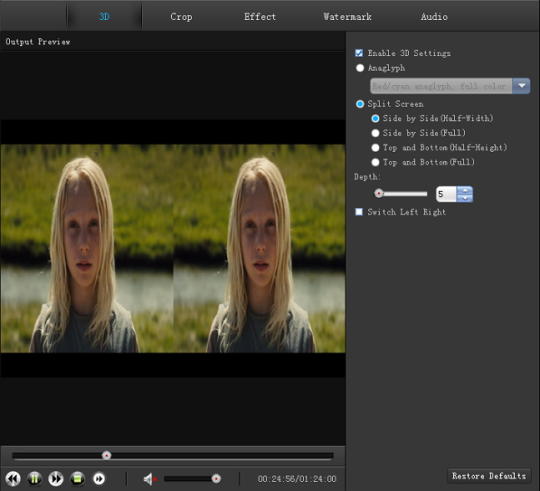Uncheck Enable 3D Settings checkbox
Viewport: 540px width, 491px height.
(359, 53)
